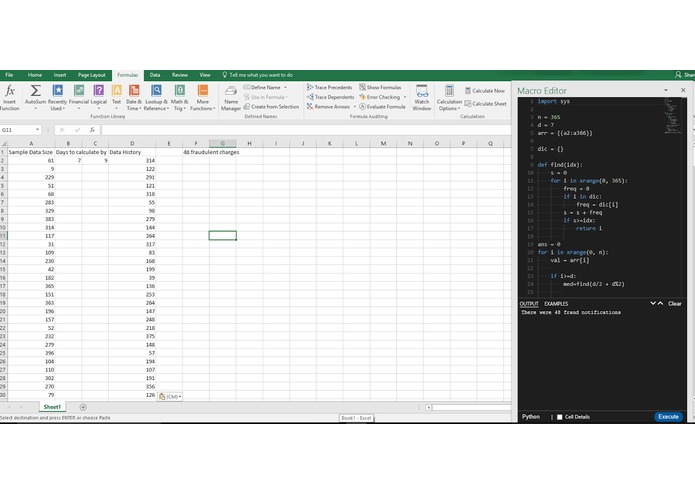Screen dimensions: 695x494
Task: Clear the macro output
Action: (x=675, y=304)
